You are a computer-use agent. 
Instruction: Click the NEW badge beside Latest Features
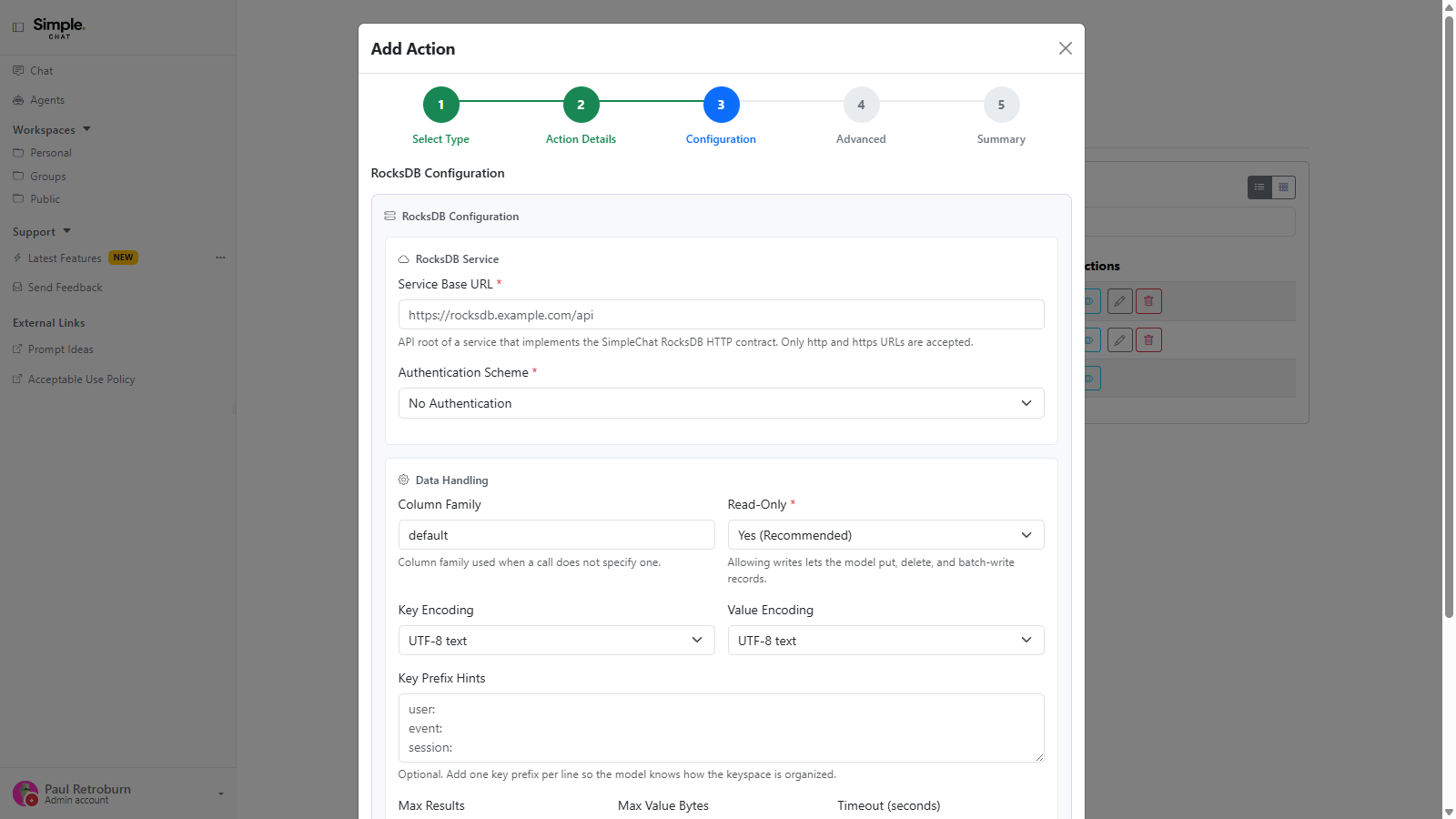pyautogui.click(x=123, y=258)
